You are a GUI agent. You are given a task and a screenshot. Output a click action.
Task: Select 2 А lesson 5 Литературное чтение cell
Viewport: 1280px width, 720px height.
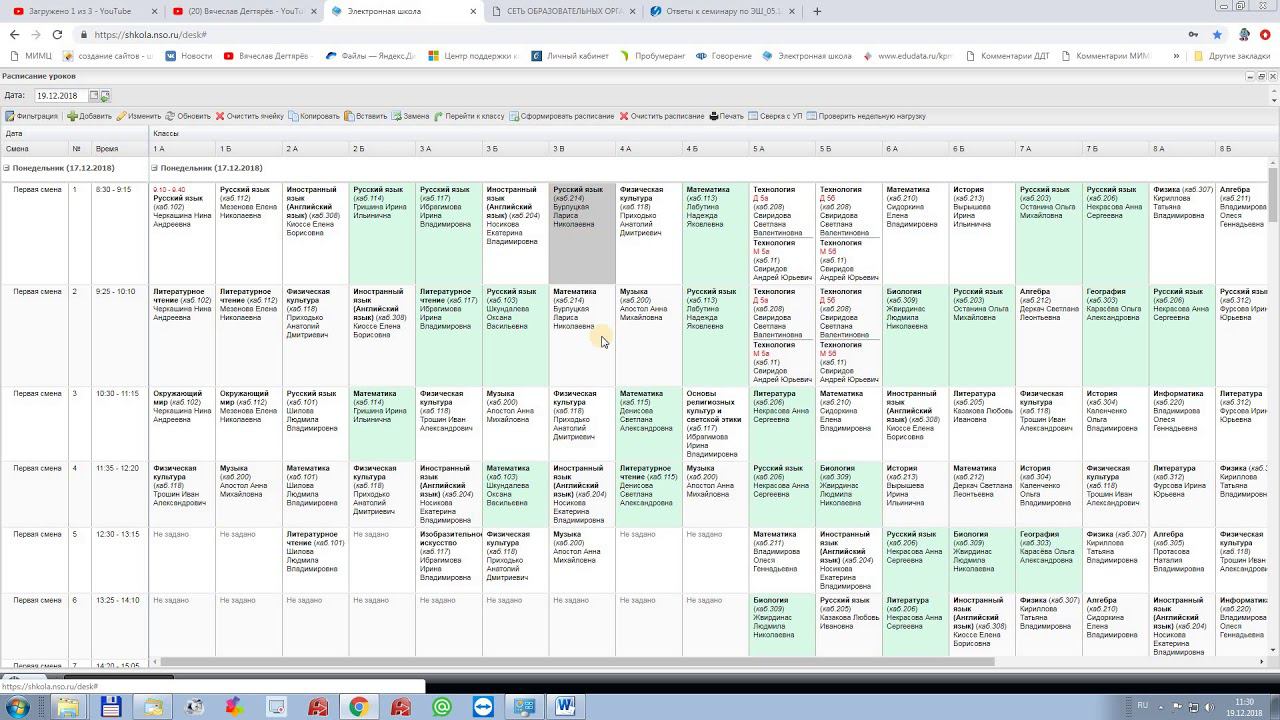[315, 560]
